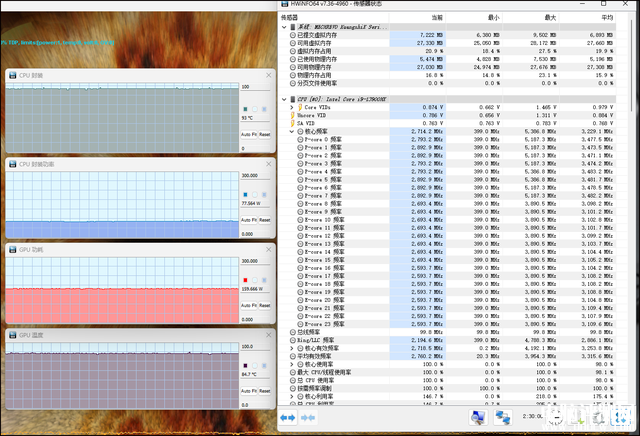Viewport: 640px width, 436px height.
Task: Click Reset in the GPU 功耗 window
Action: coord(264,305)
